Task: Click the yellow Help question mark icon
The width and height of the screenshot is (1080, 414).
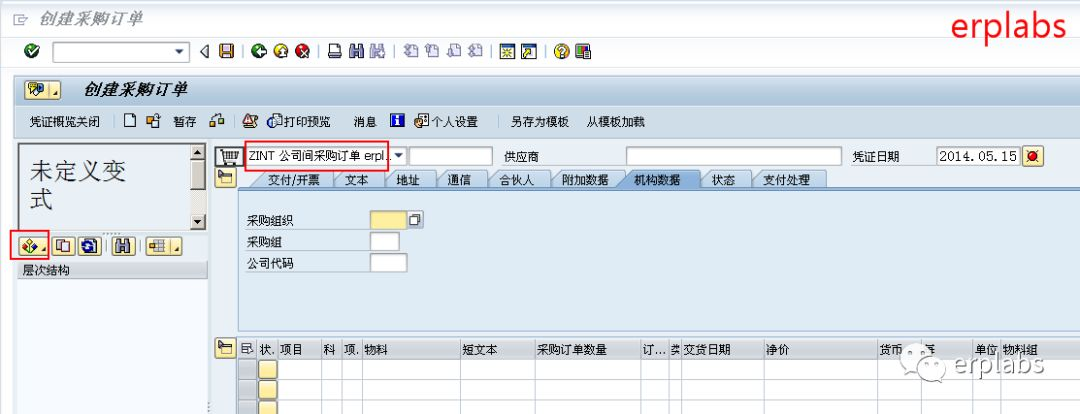Action: click(561, 51)
